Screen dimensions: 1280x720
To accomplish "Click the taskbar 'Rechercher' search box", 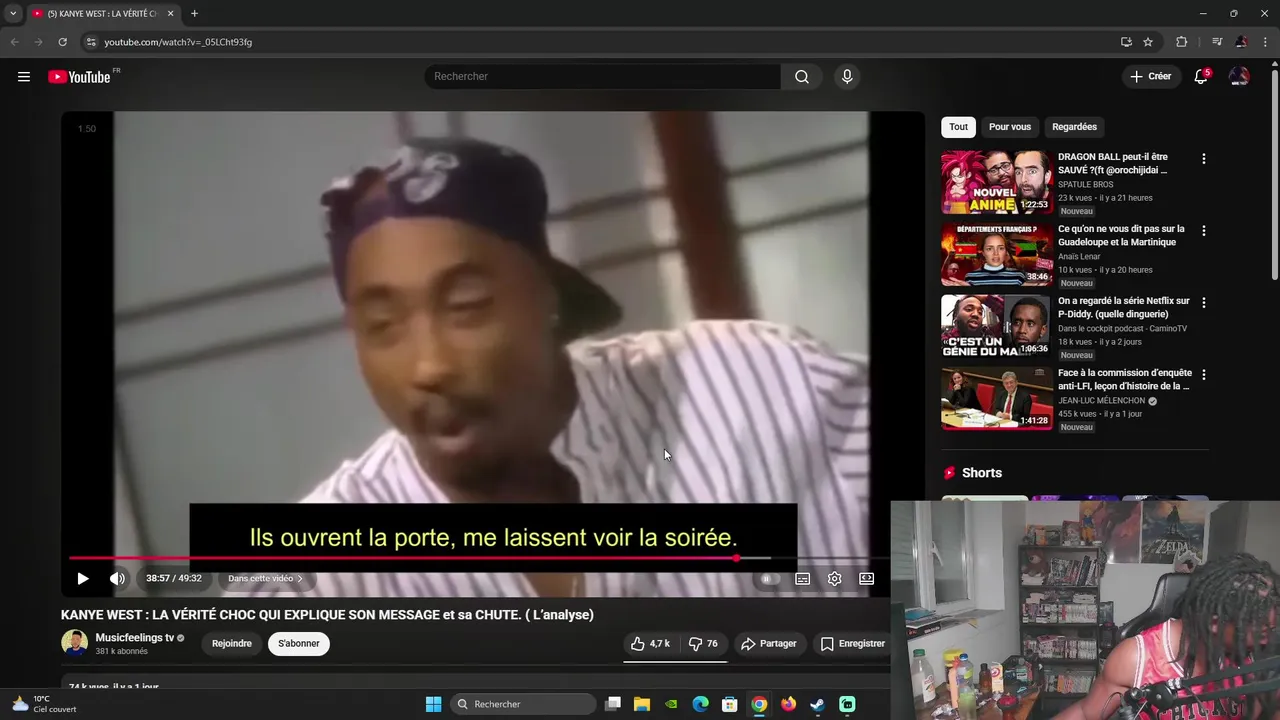I will click(523, 704).
